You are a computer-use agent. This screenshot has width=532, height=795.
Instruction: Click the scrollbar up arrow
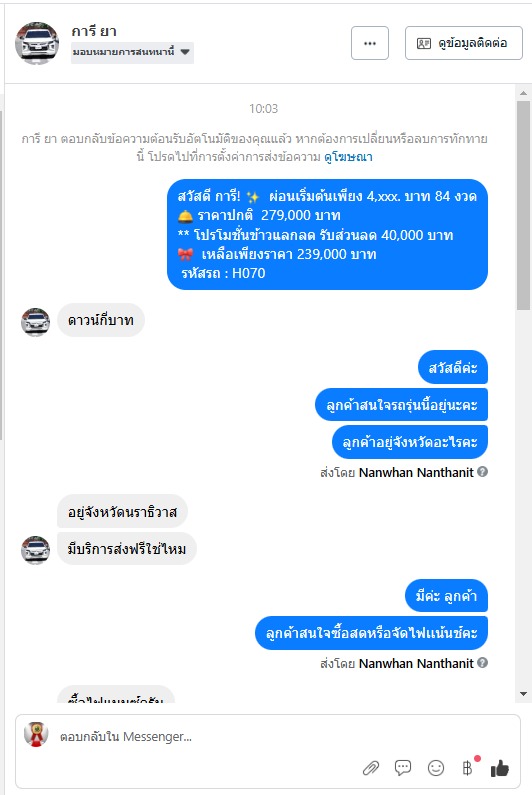tap(523, 93)
